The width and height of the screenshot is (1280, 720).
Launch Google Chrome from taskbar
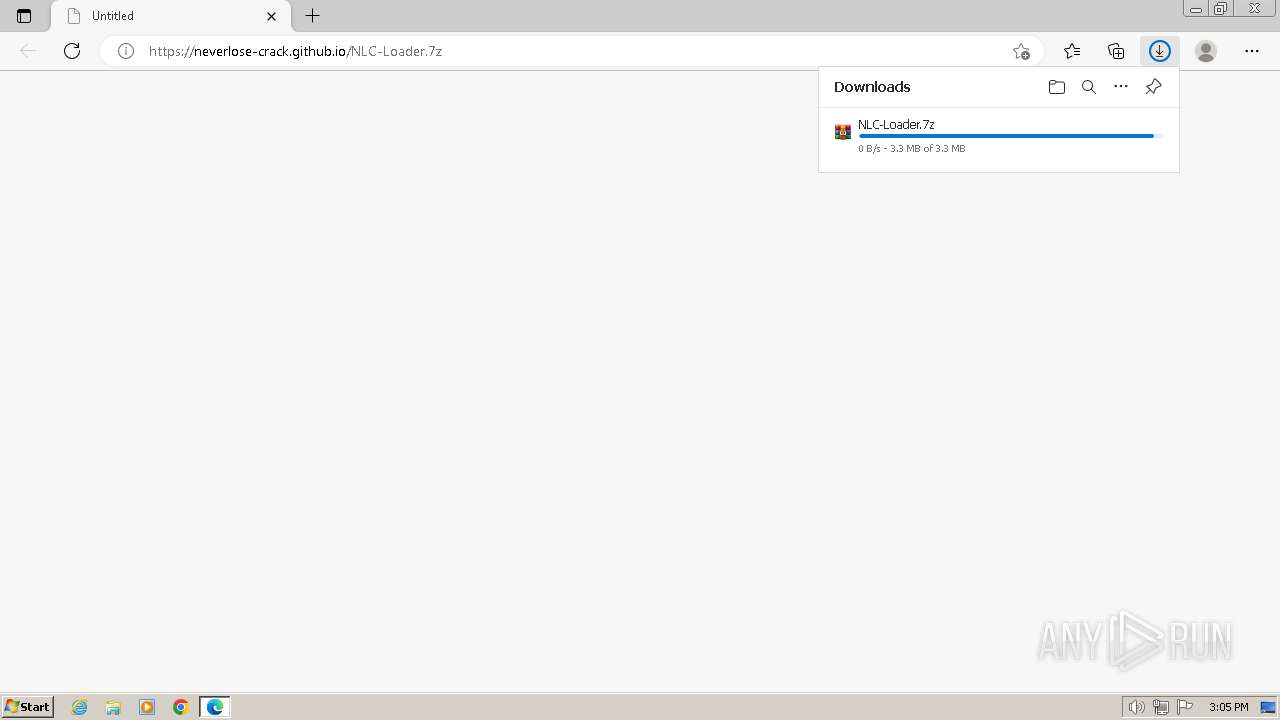[x=181, y=707]
